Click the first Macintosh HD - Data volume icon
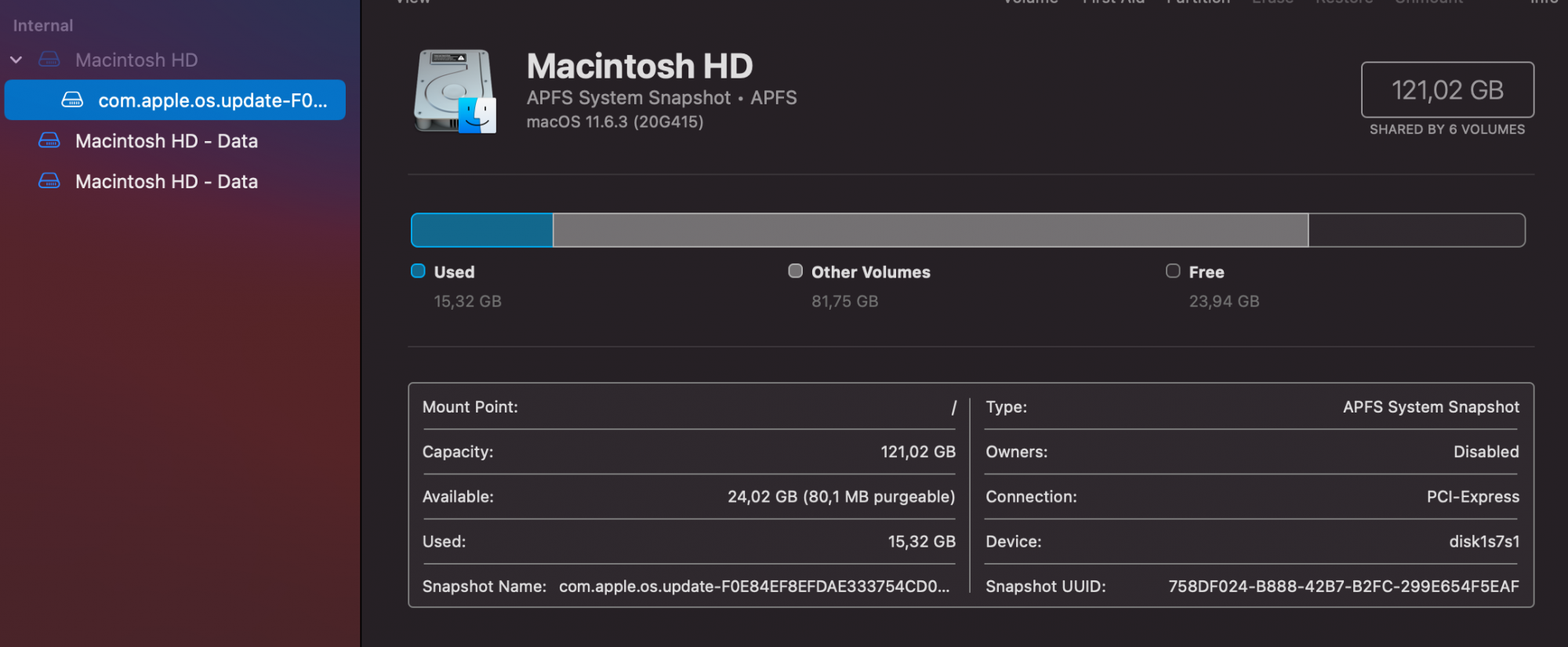This screenshot has height=647, width=1568. click(49, 140)
